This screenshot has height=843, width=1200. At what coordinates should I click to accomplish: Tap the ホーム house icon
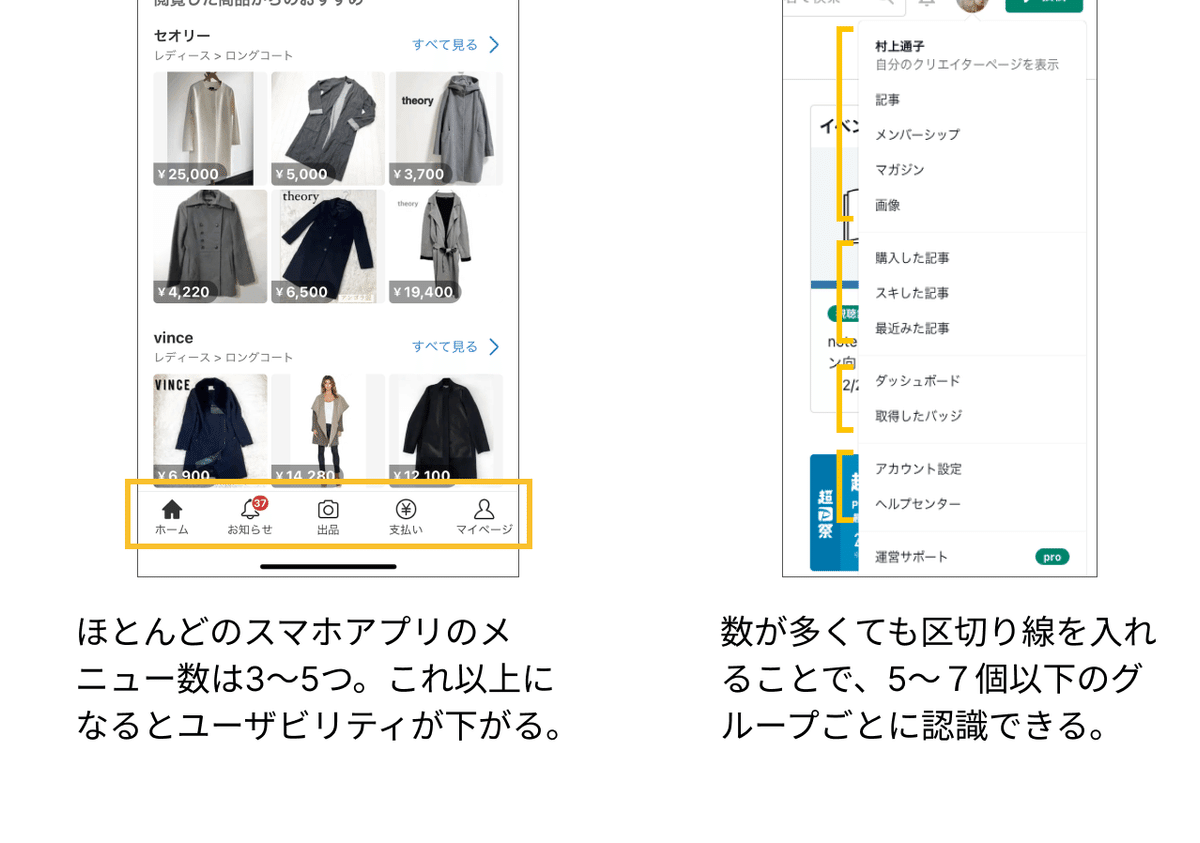coord(172,510)
